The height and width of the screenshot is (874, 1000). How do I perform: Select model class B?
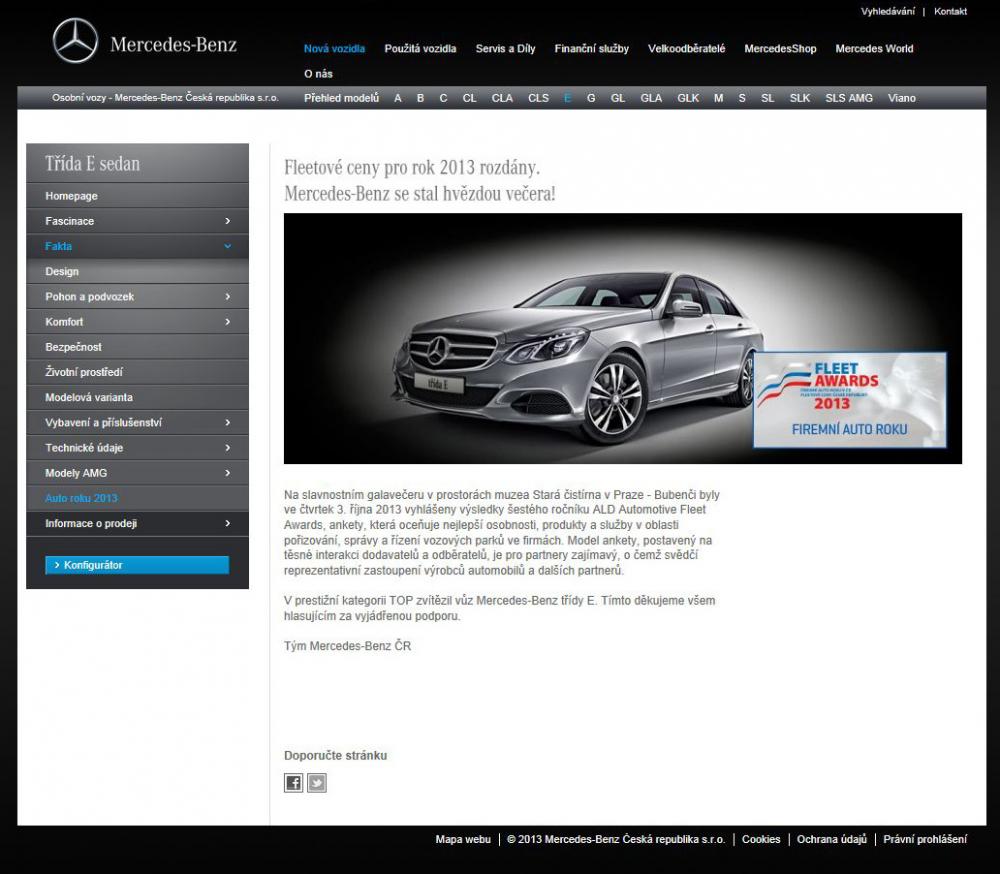click(x=420, y=98)
